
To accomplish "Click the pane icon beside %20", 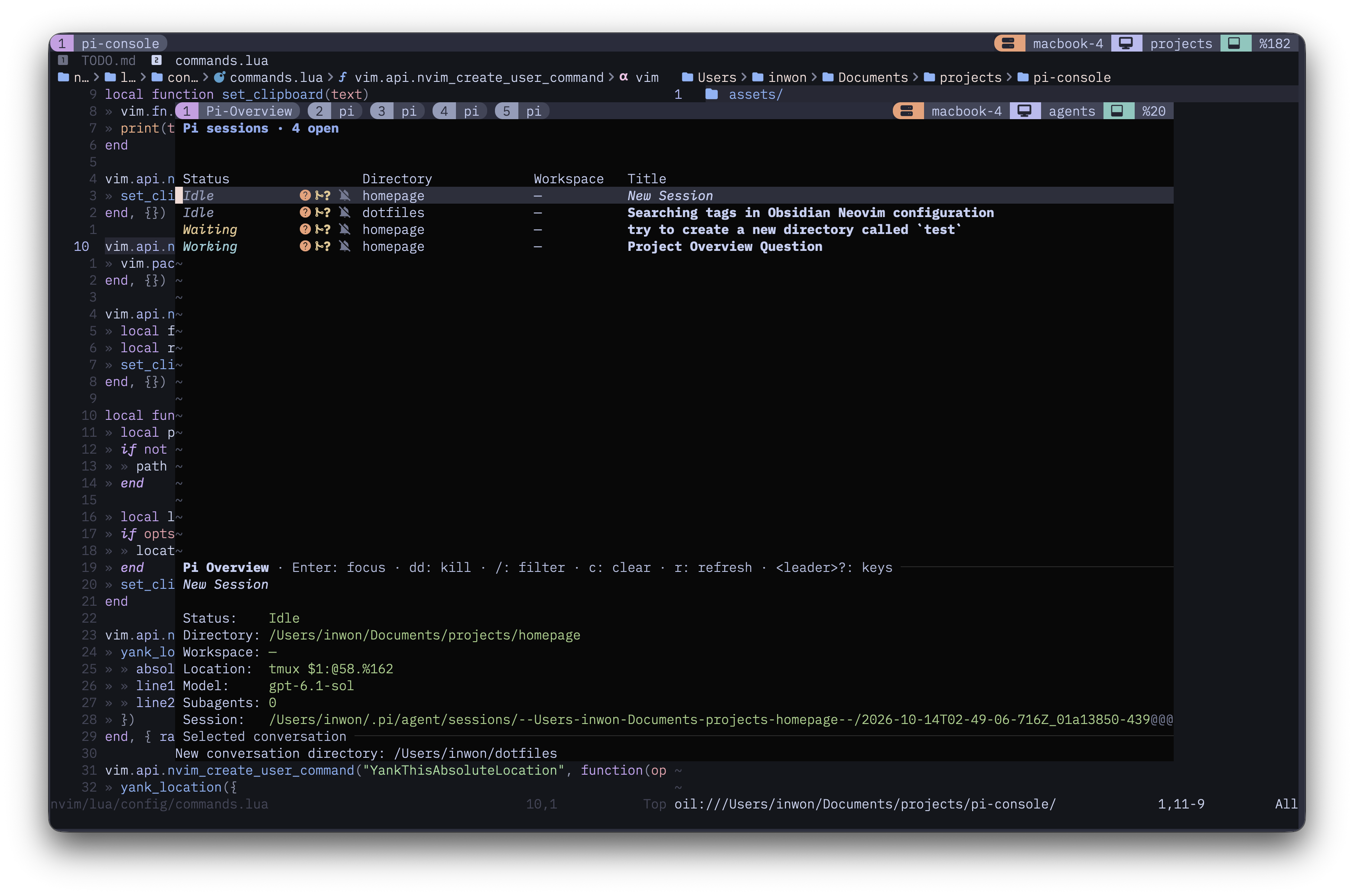I will tap(1118, 111).
